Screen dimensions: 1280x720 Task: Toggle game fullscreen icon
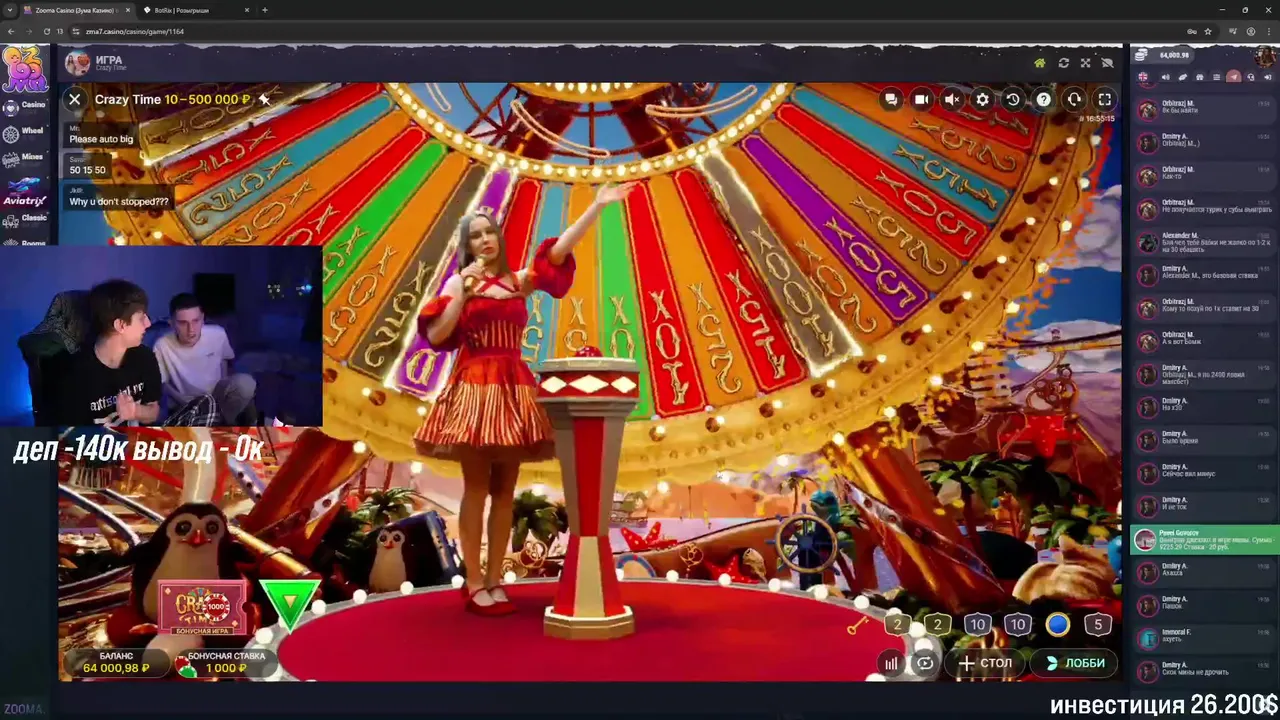click(1104, 99)
